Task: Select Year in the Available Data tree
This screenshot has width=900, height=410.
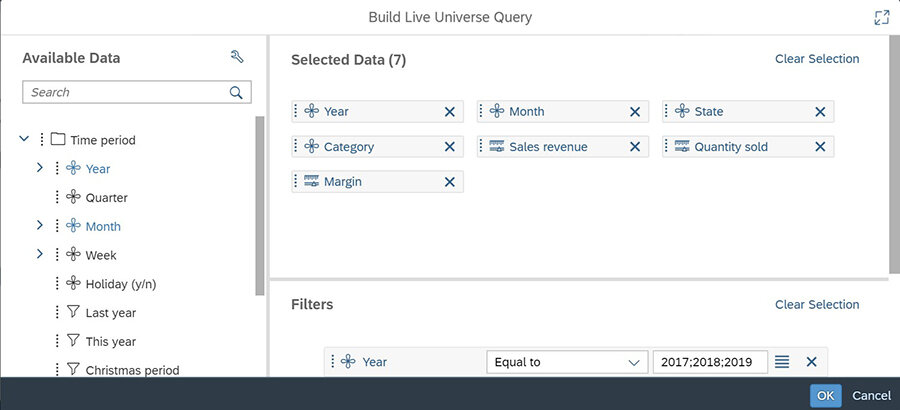Action: (98, 169)
